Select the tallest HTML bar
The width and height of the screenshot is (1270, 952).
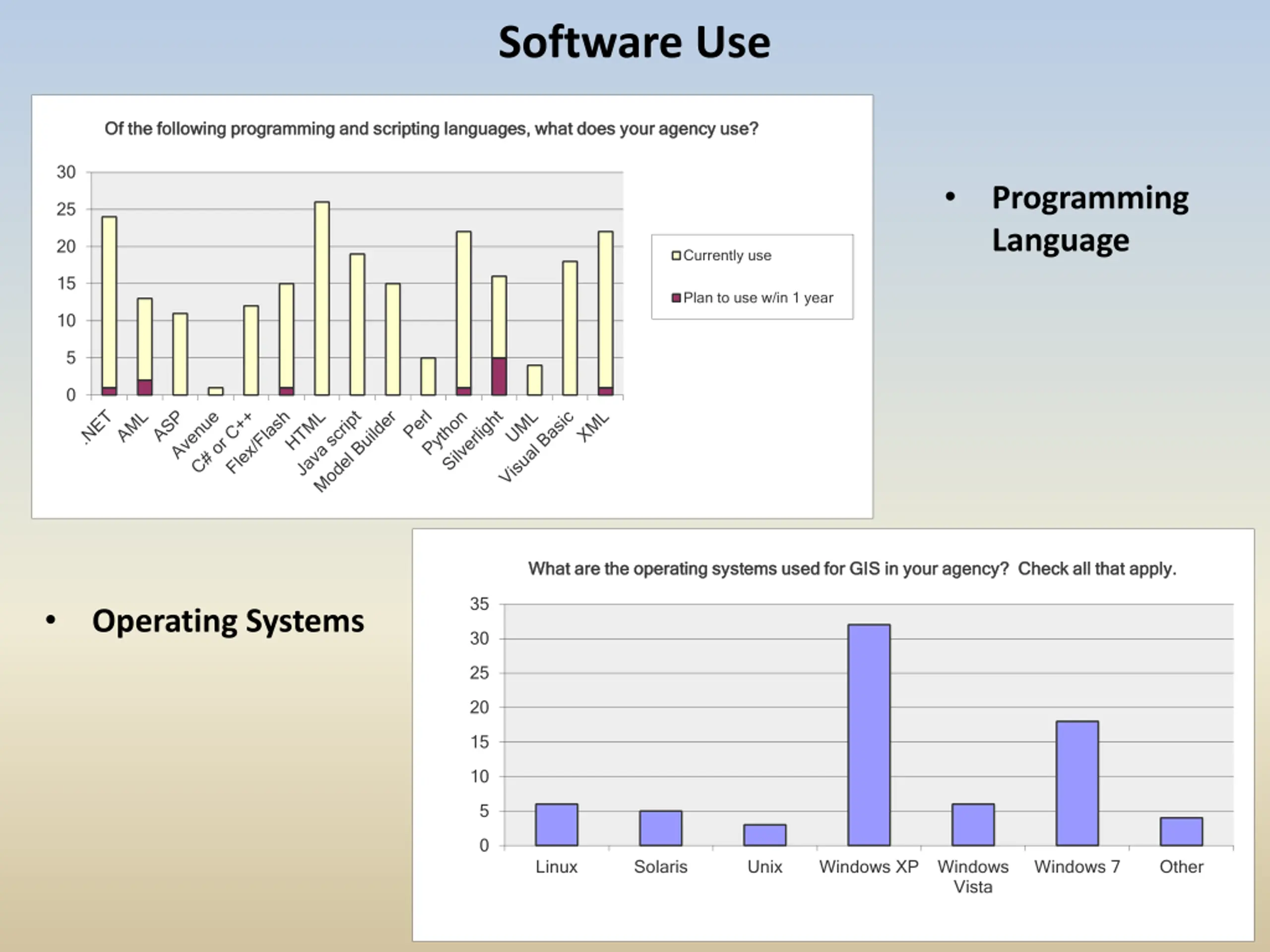click(x=322, y=298)
